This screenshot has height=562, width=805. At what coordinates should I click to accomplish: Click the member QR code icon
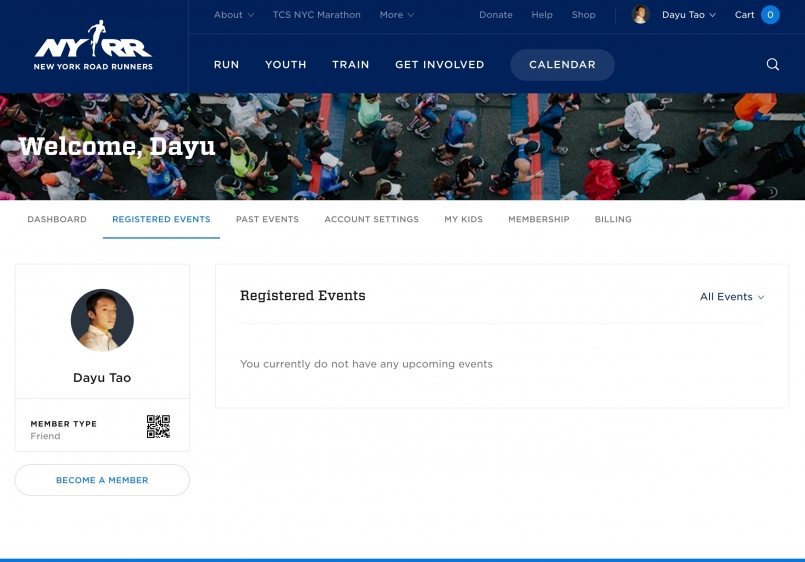158,427
